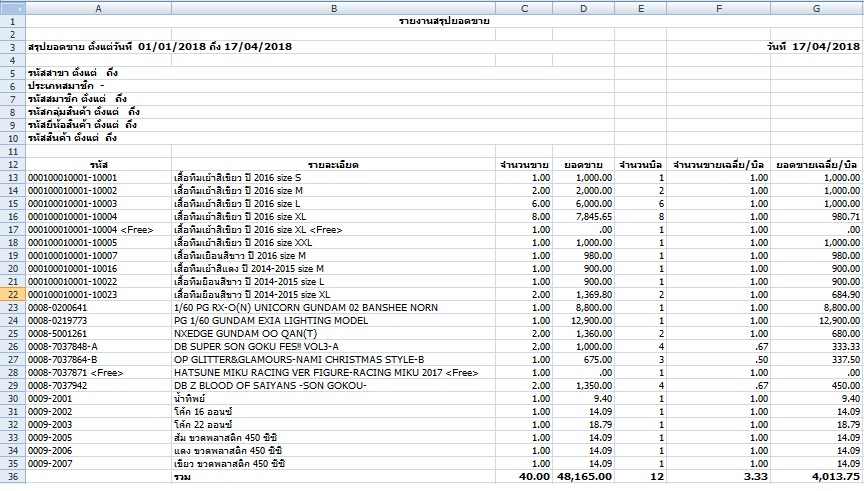Click DB Z BLOOD OF SAIYANS cell
Viewport: 864px width, 491px height.
click(333, 386)
